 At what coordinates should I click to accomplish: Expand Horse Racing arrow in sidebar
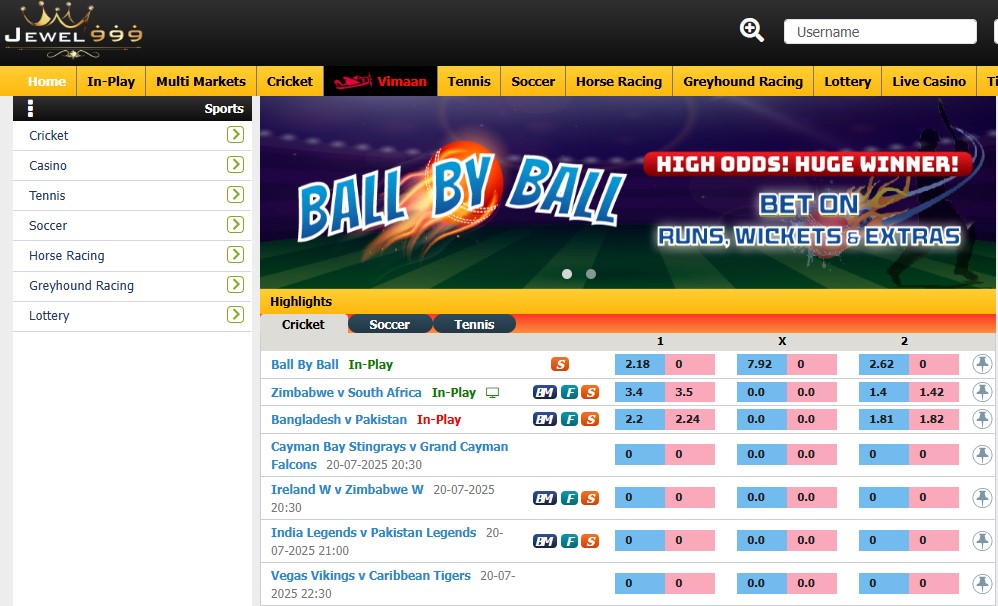click(x=235, y=255)
